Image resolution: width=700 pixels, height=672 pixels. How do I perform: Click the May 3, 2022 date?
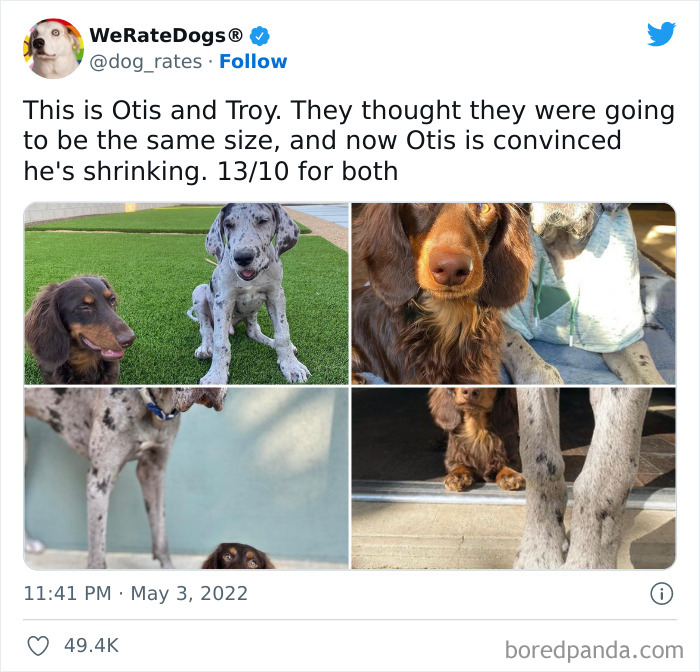189,594
